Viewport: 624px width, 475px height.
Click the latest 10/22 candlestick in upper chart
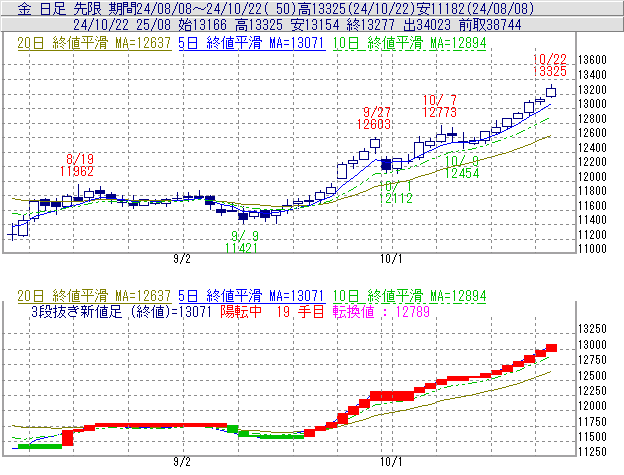click(x=551, y=91)
